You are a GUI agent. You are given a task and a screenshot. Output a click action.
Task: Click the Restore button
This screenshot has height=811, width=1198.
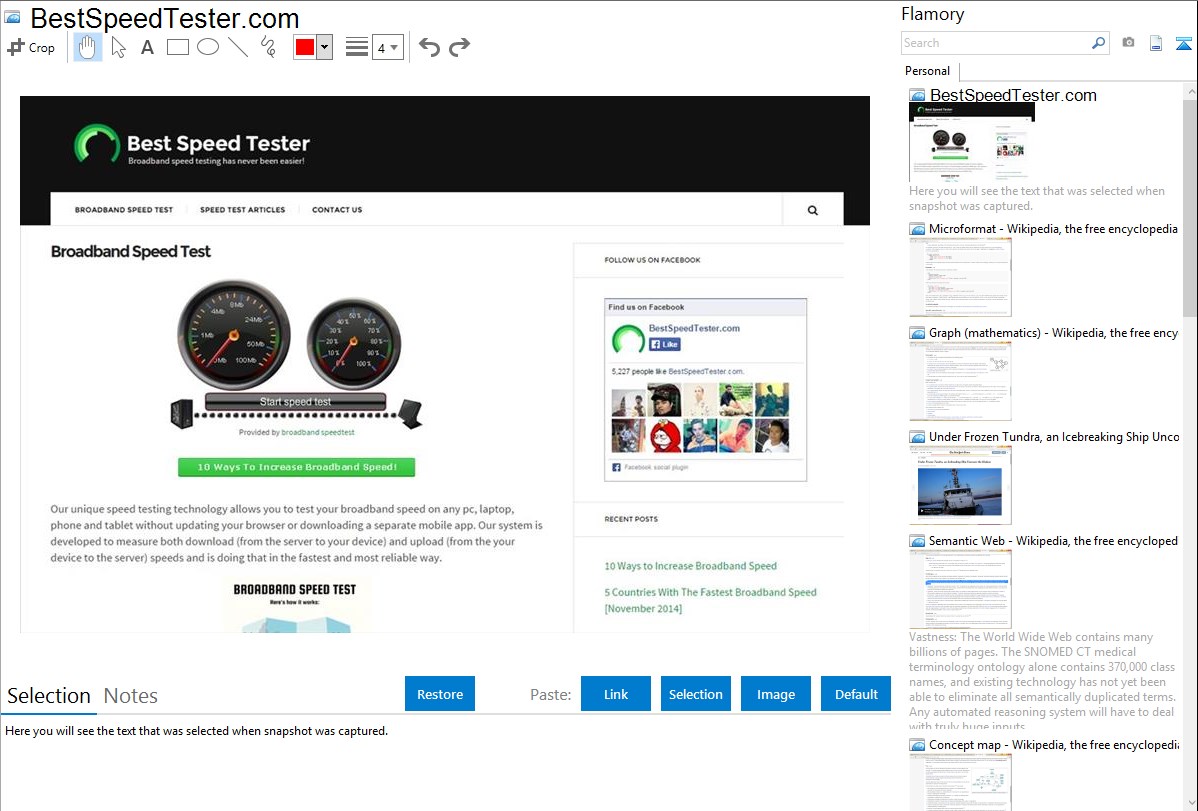440,694
